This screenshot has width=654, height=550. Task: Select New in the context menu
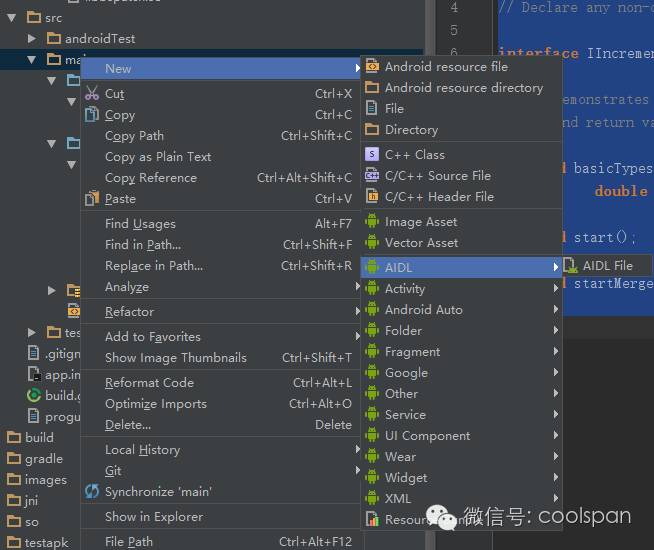(x=221, y=68)
